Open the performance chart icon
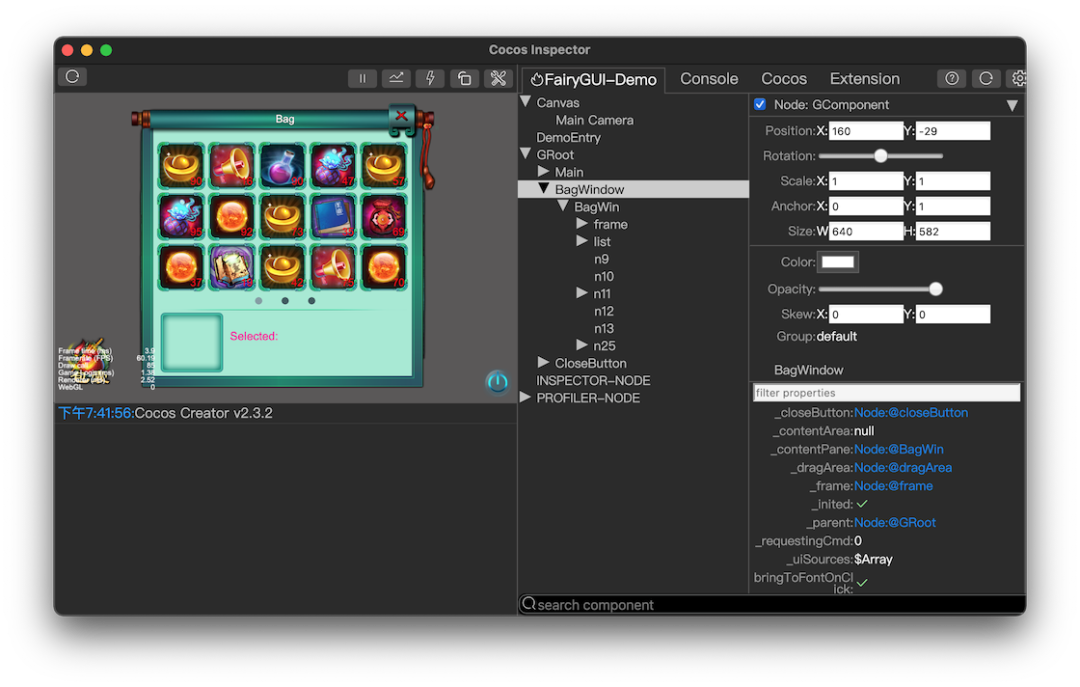This screenshot has height=687, width=1080. 396,79
